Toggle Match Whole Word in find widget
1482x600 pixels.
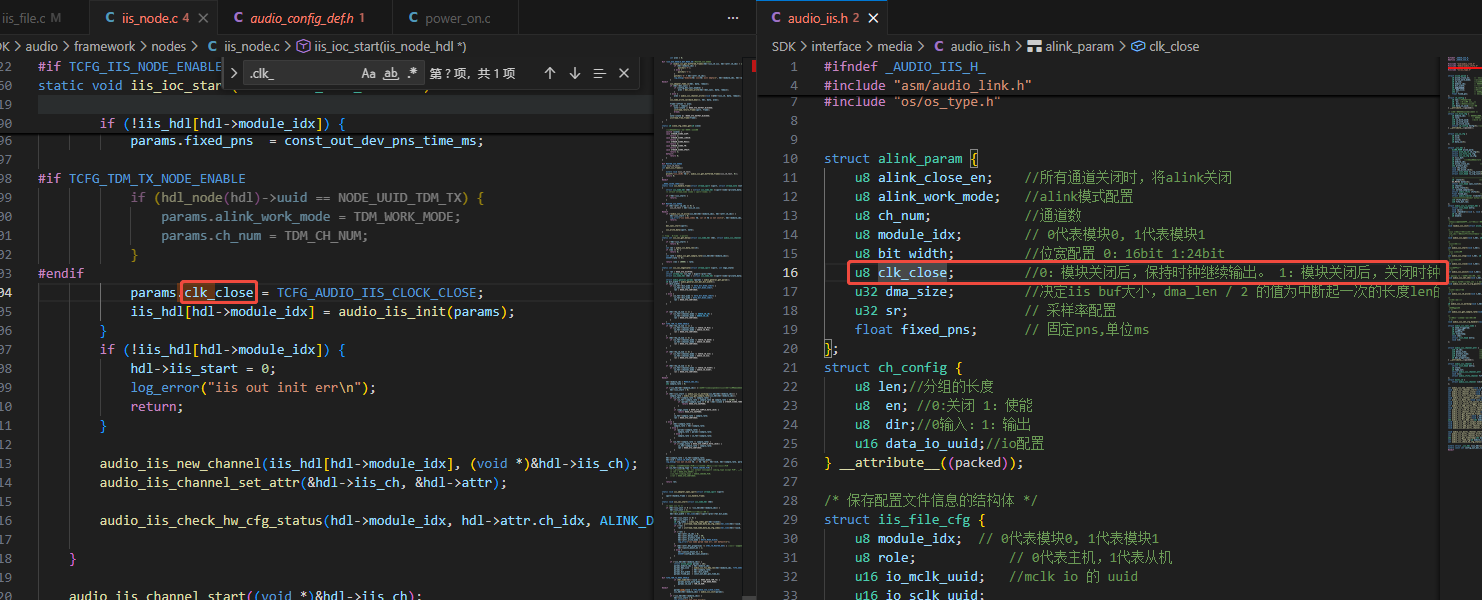click(x=391, y=73)
